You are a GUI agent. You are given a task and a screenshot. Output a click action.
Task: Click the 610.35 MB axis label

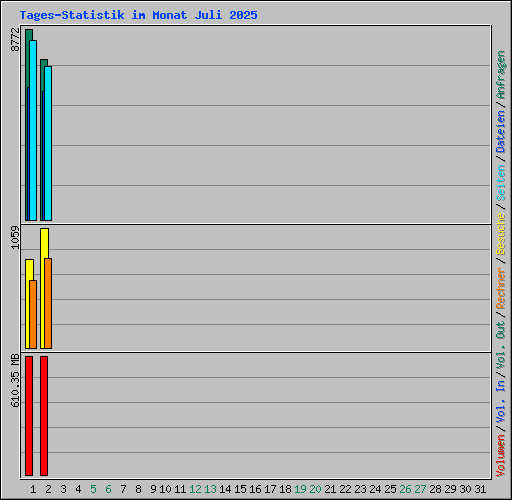pyautogui.click(x=15, y=380)
